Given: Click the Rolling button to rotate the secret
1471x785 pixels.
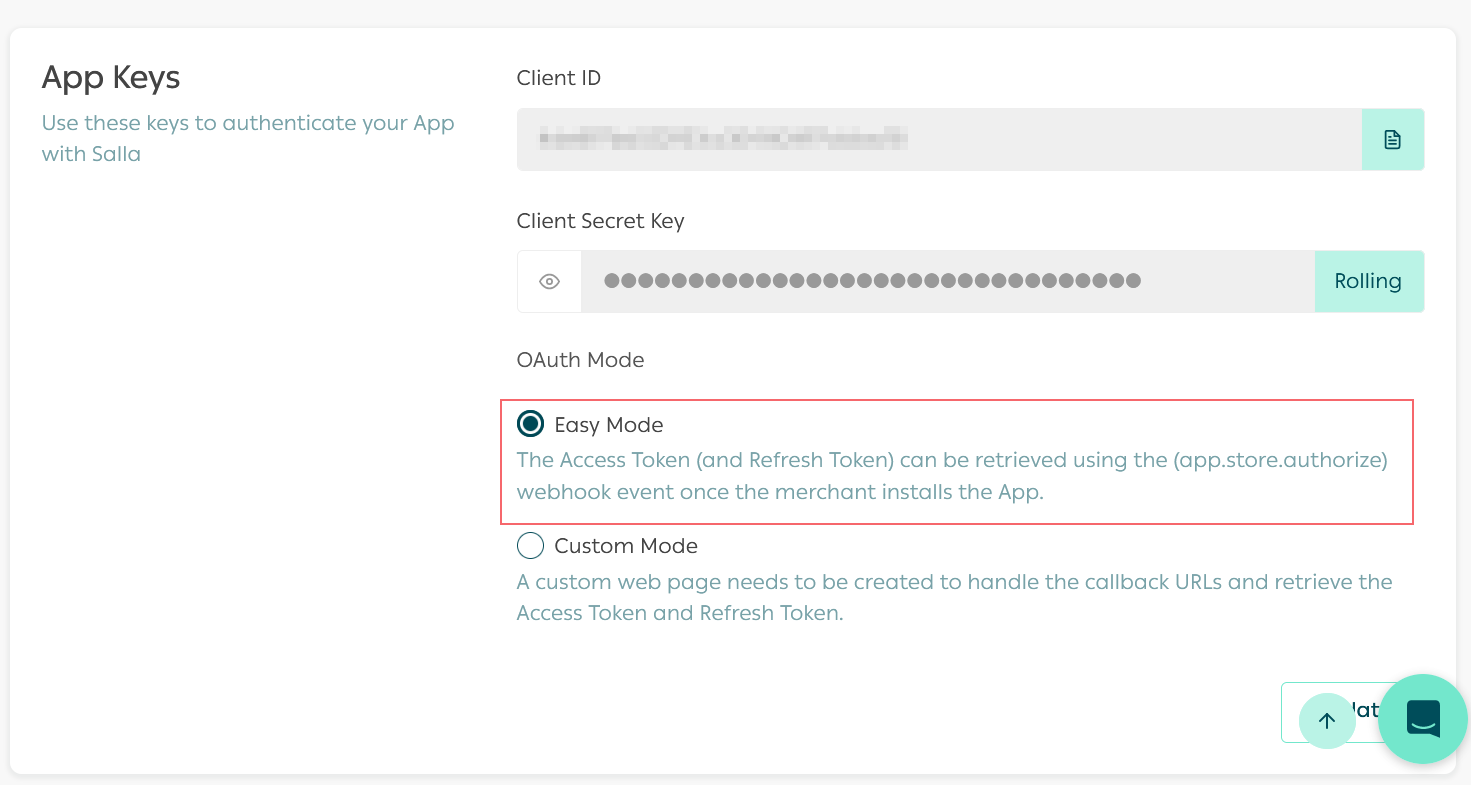Looking at the screenshot, I should point(1369,281).
